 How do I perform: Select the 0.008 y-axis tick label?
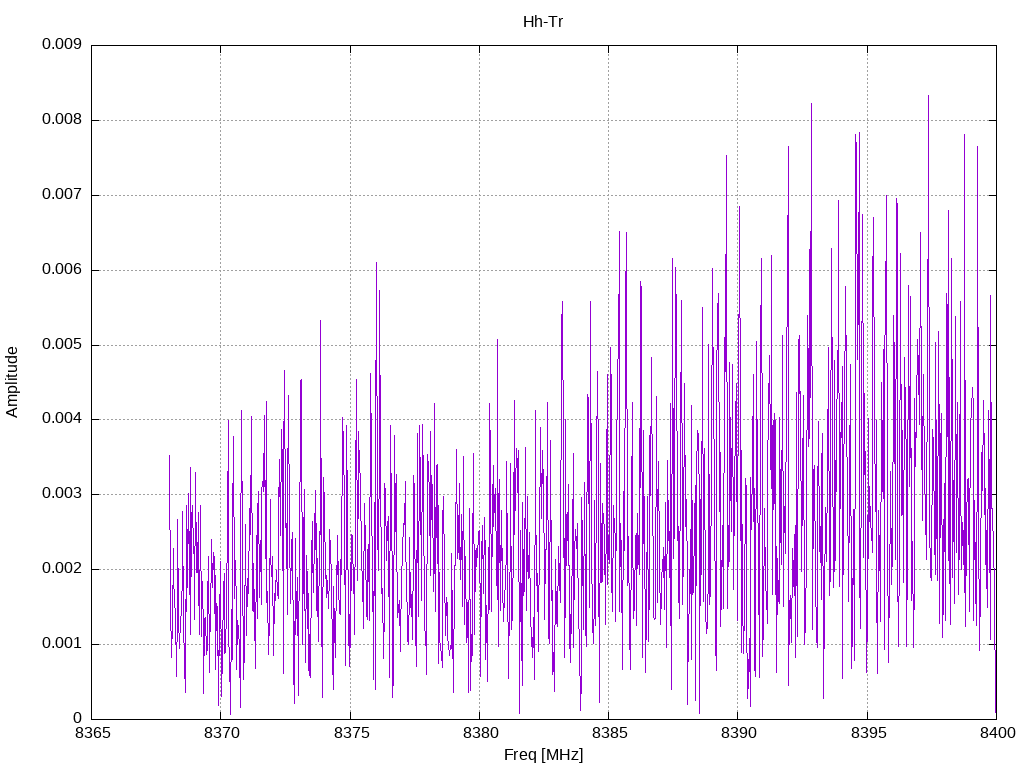pos(62,119)
